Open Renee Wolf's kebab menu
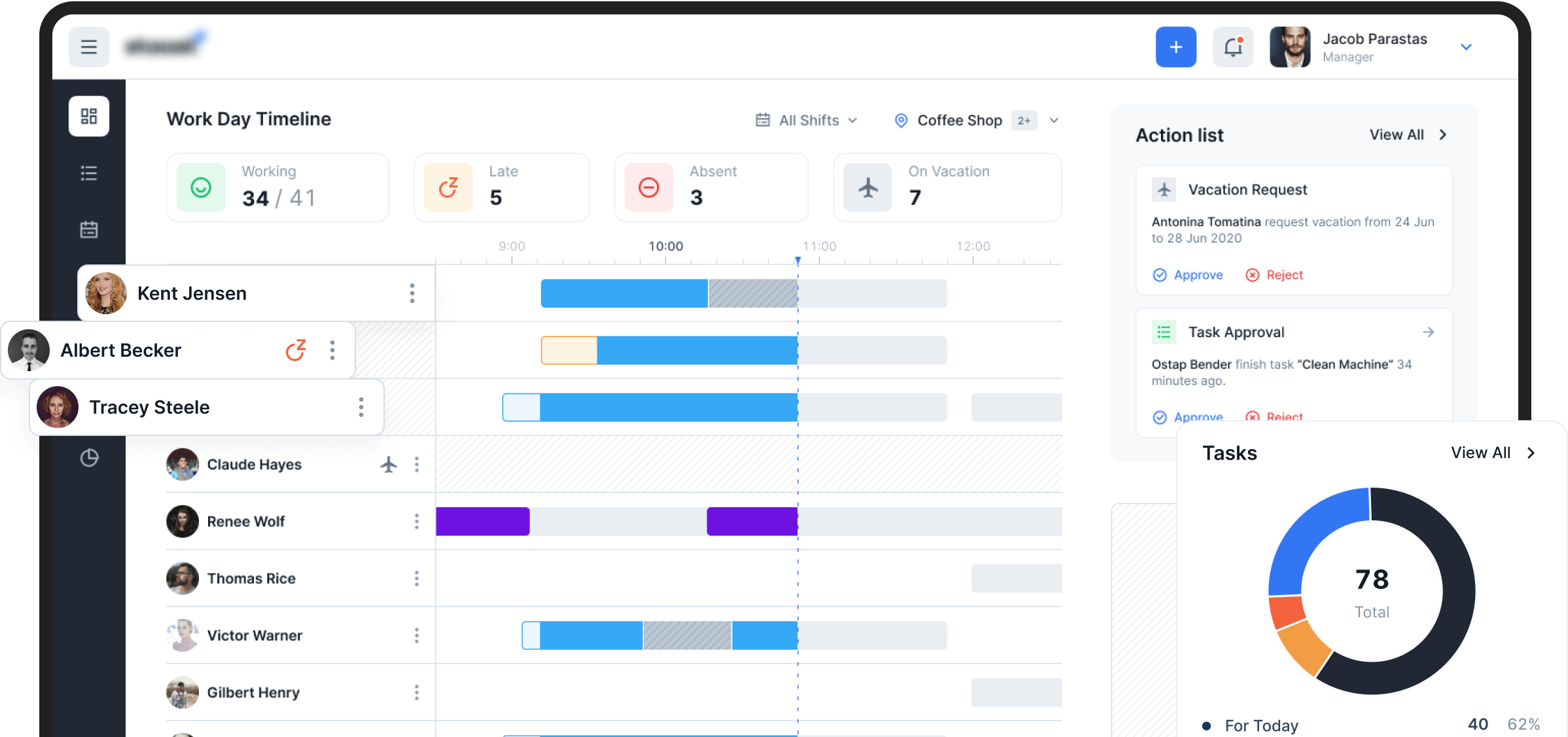This screenshot has width=1568, height=737. [x=416, y=522]
